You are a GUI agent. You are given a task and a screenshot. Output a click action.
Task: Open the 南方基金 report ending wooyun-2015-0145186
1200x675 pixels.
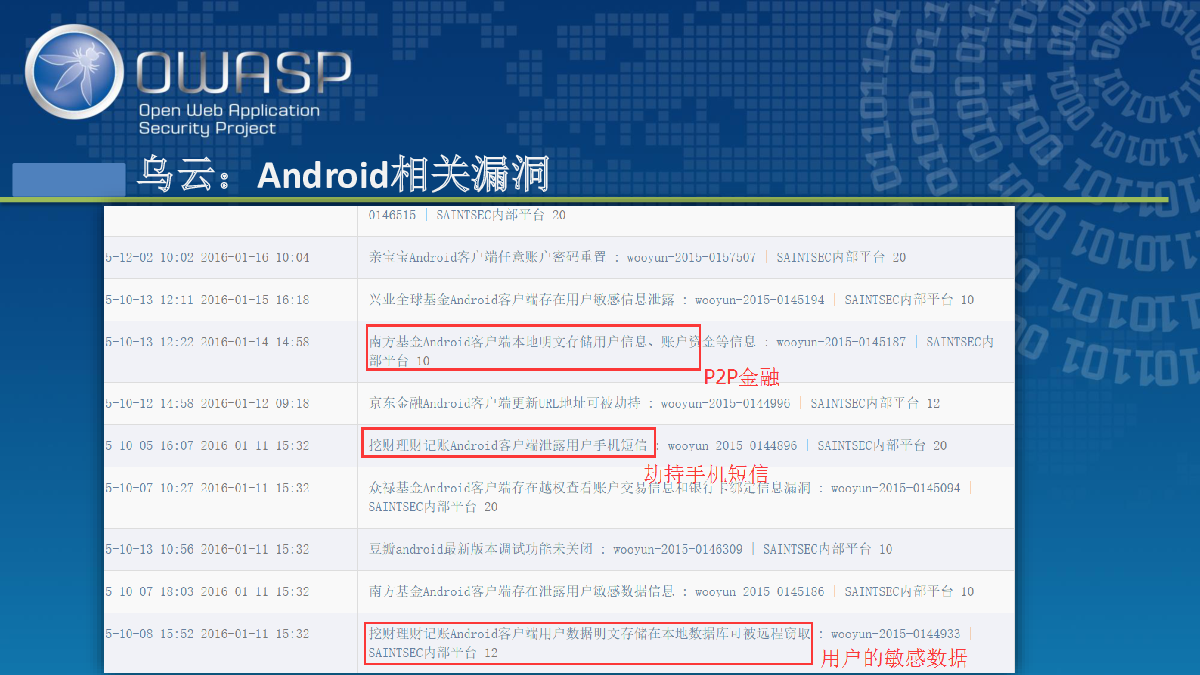pyautogui.click(x=521, y=591)
